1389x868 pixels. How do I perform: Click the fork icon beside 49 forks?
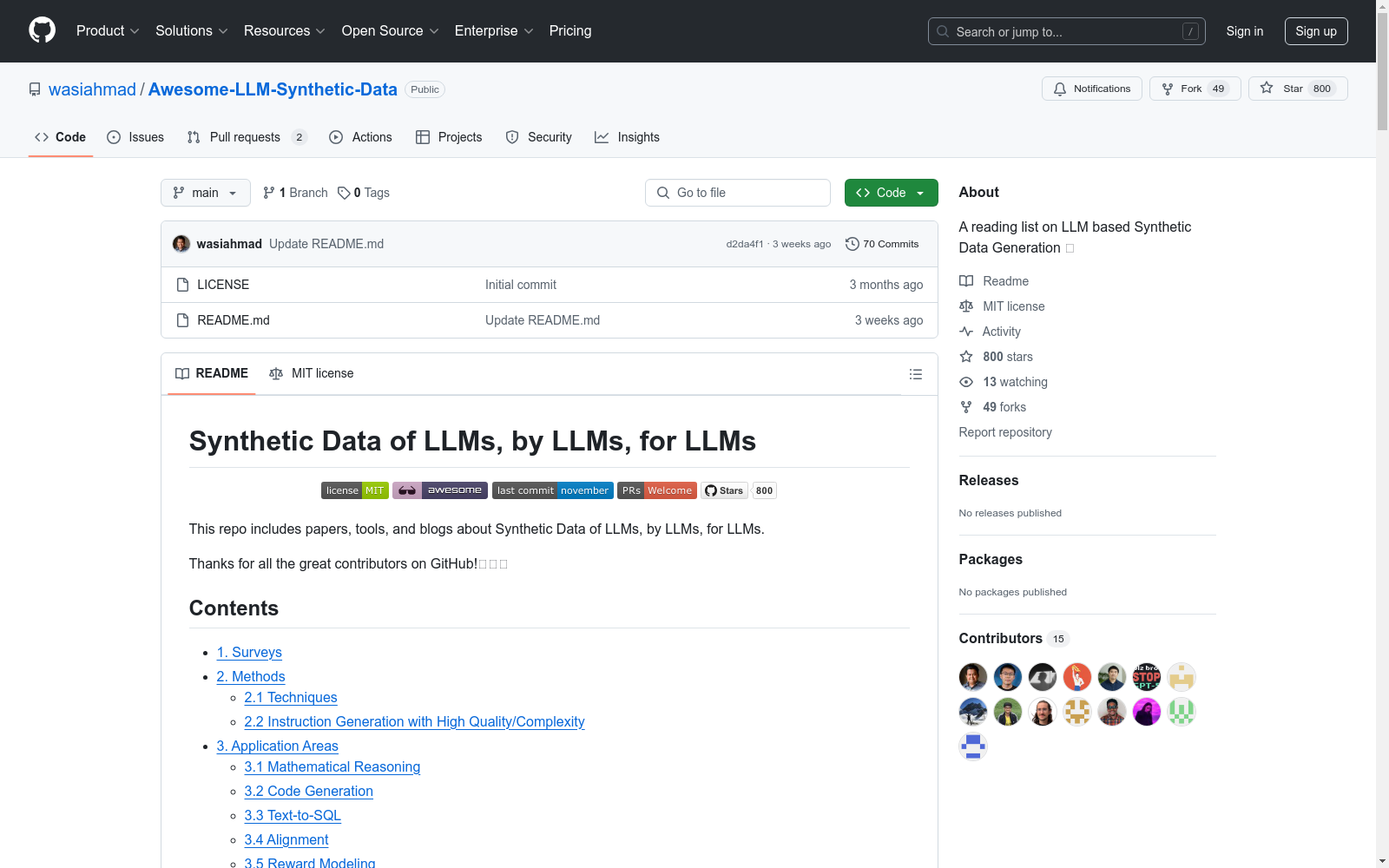(x=966, y=407)
